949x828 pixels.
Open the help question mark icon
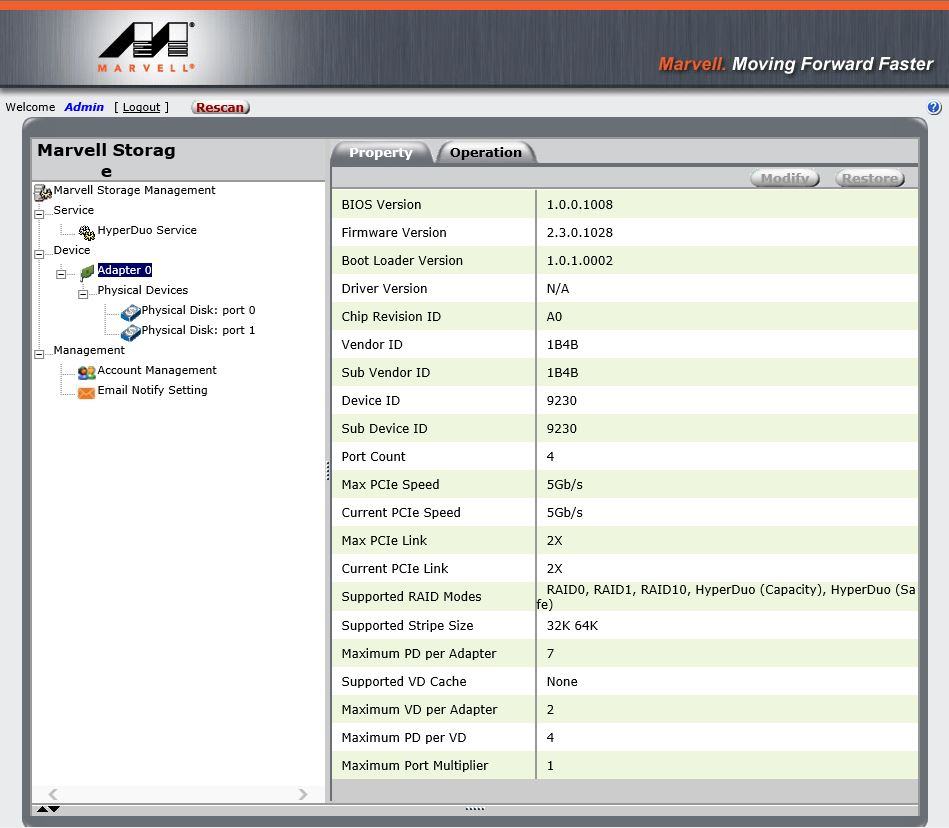[x=934, y=107]
